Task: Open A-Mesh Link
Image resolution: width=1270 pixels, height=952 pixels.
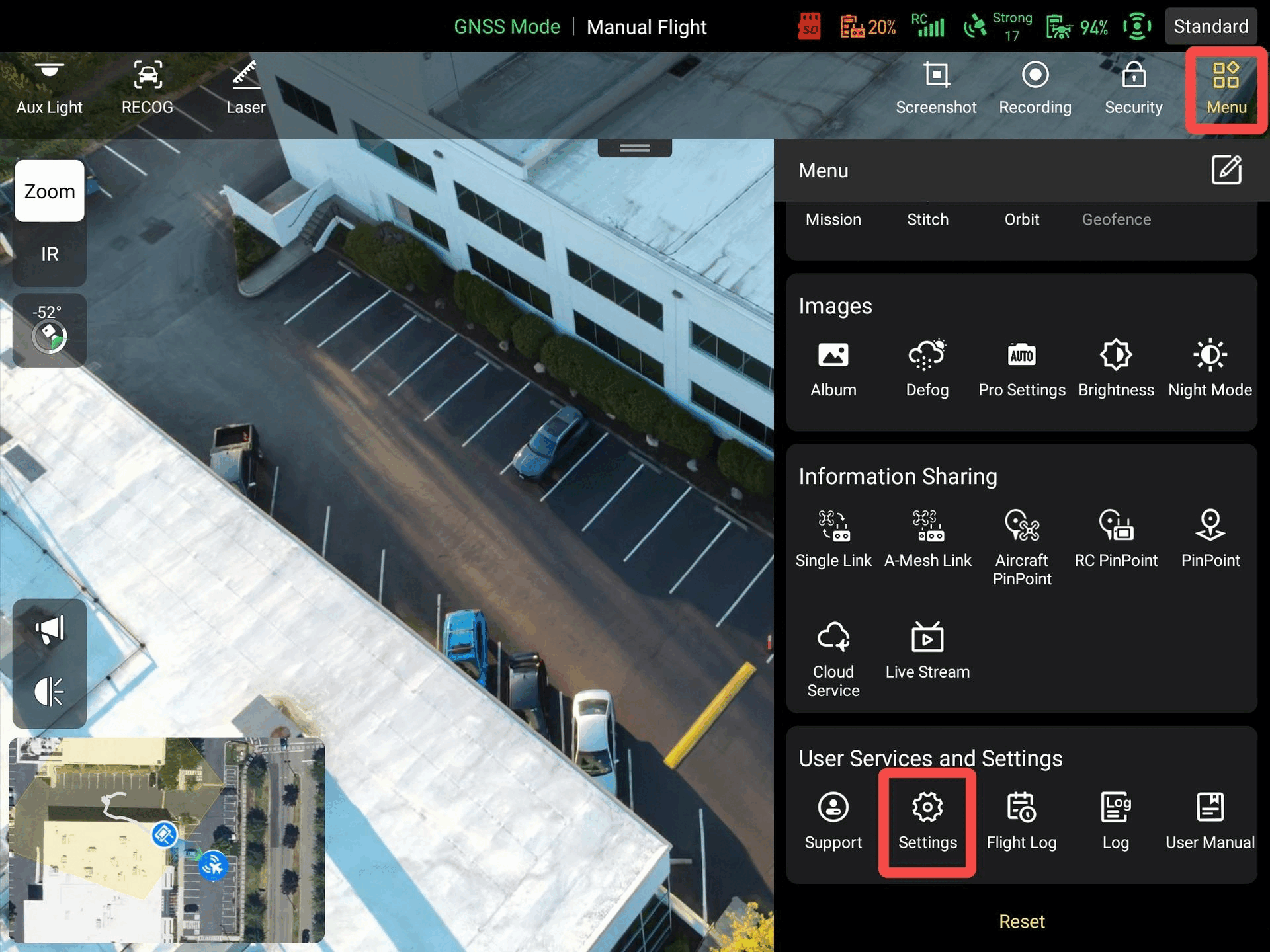Action: click(x=927, y=539)
